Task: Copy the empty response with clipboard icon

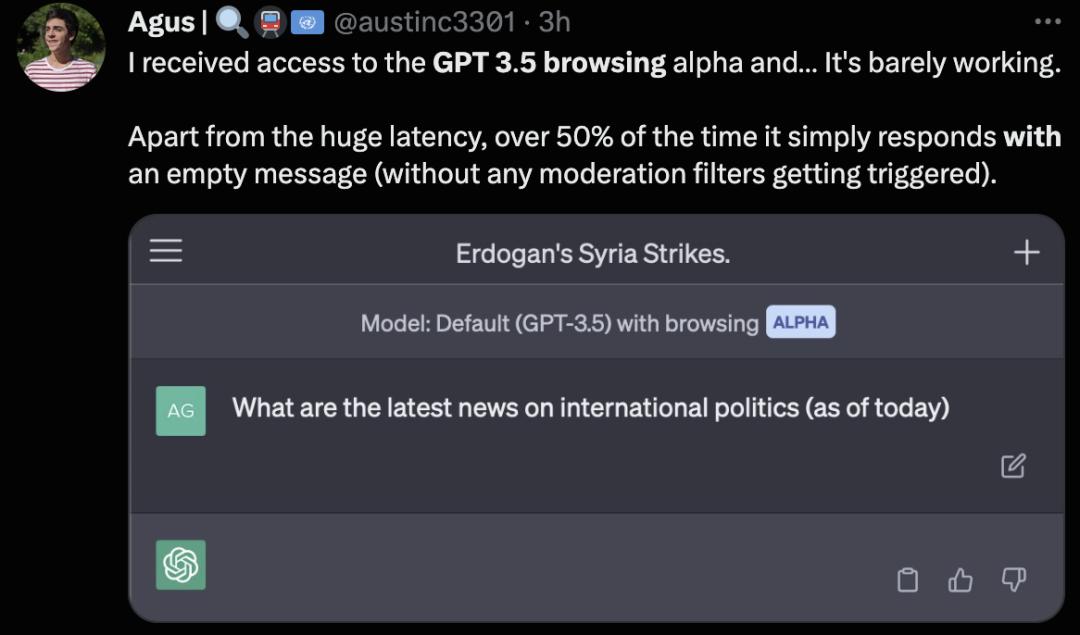Action: click(x=907, y=580)
